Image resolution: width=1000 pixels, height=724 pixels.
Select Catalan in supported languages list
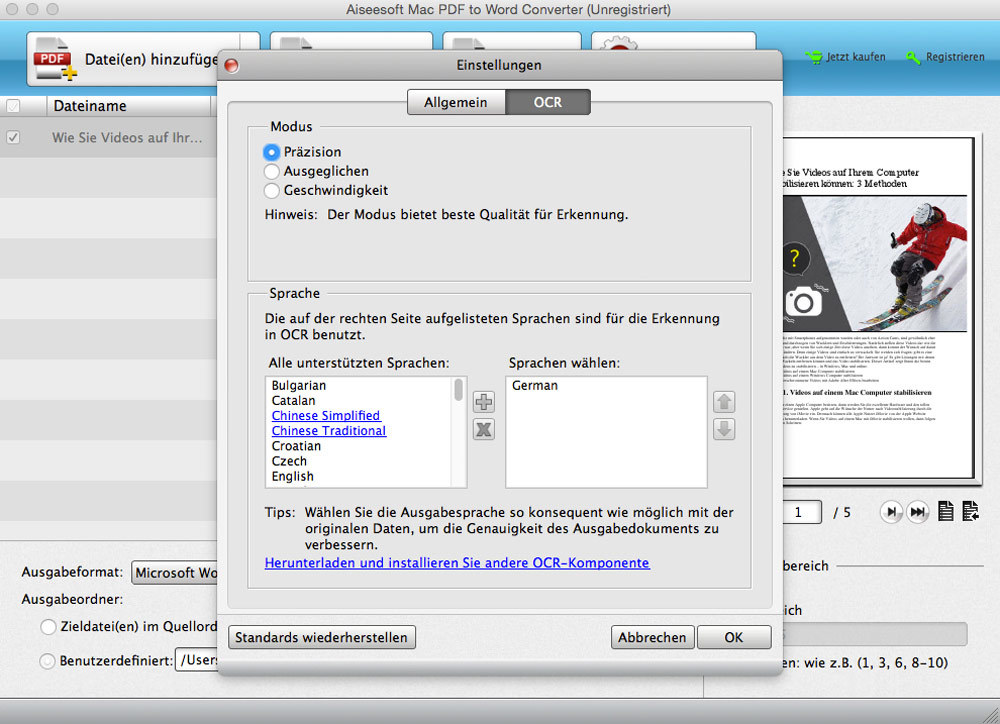[x=293, y=401]
